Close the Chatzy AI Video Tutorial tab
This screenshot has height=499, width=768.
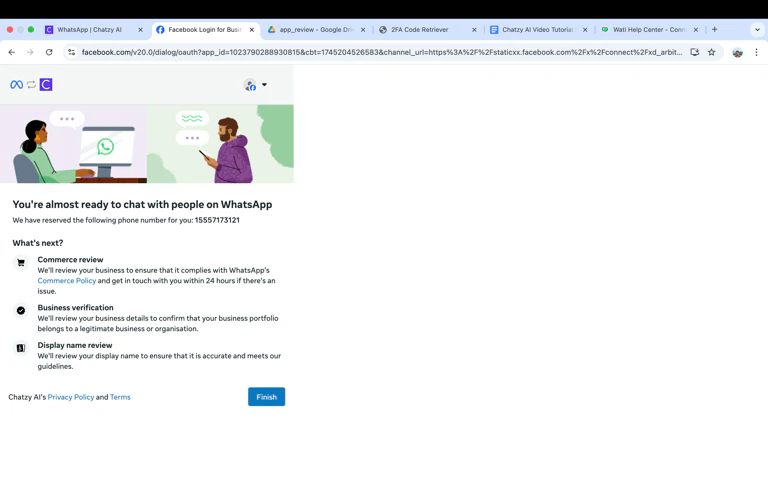585,30
